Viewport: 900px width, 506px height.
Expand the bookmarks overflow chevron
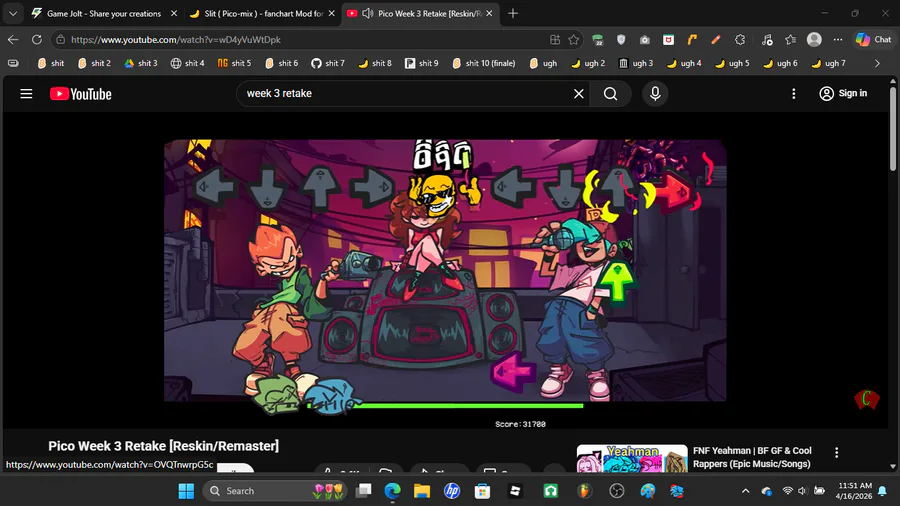pyautogui.click(x=877, y=63)
